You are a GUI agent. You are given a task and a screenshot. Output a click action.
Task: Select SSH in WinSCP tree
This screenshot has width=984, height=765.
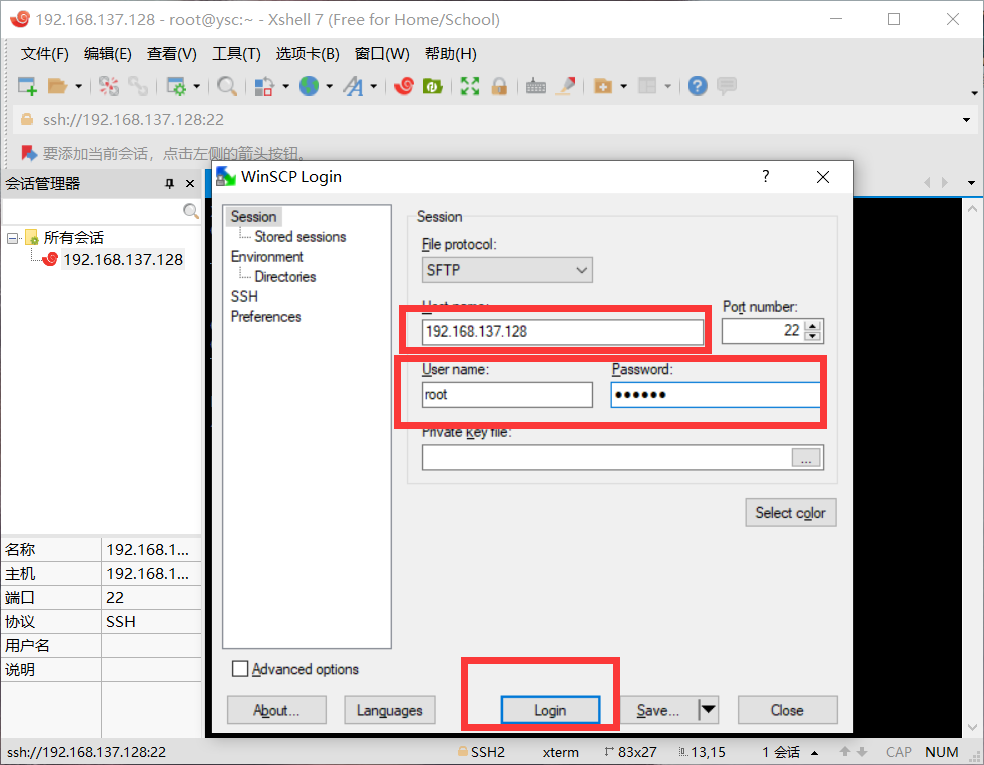[x=244, y=296]
